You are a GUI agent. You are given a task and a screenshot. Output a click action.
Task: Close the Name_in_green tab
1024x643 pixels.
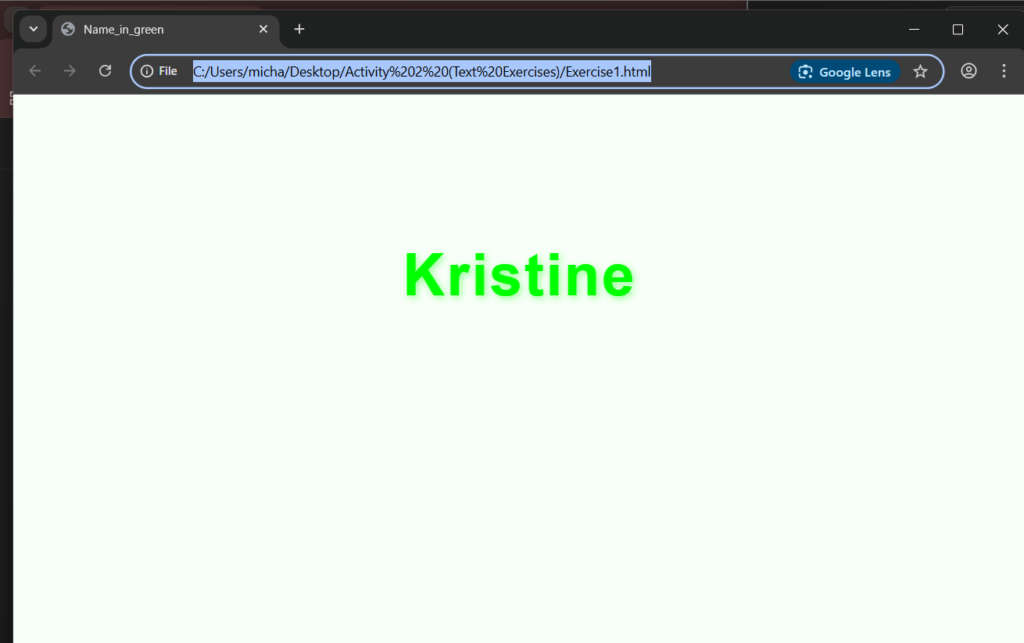(x=263, y=29)
